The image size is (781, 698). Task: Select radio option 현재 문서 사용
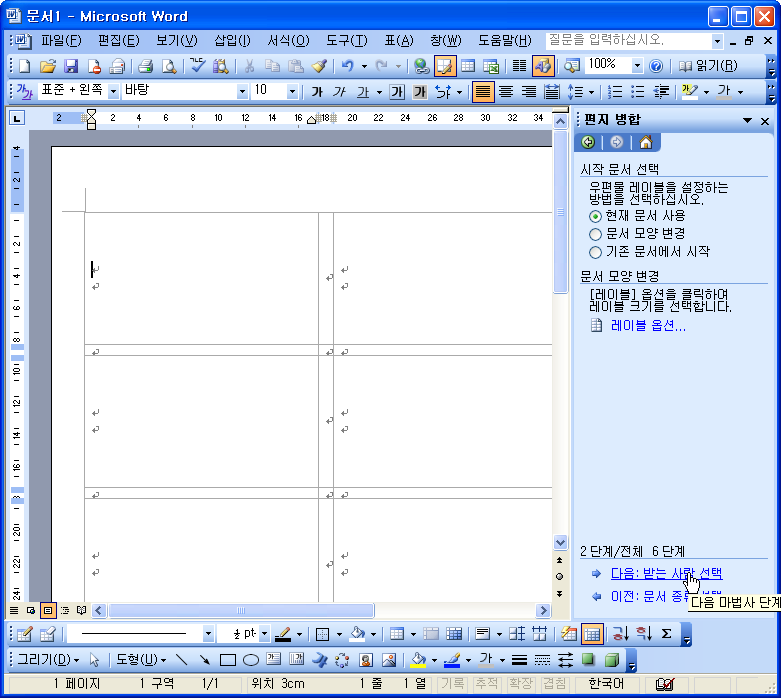[x=595, y=216]
